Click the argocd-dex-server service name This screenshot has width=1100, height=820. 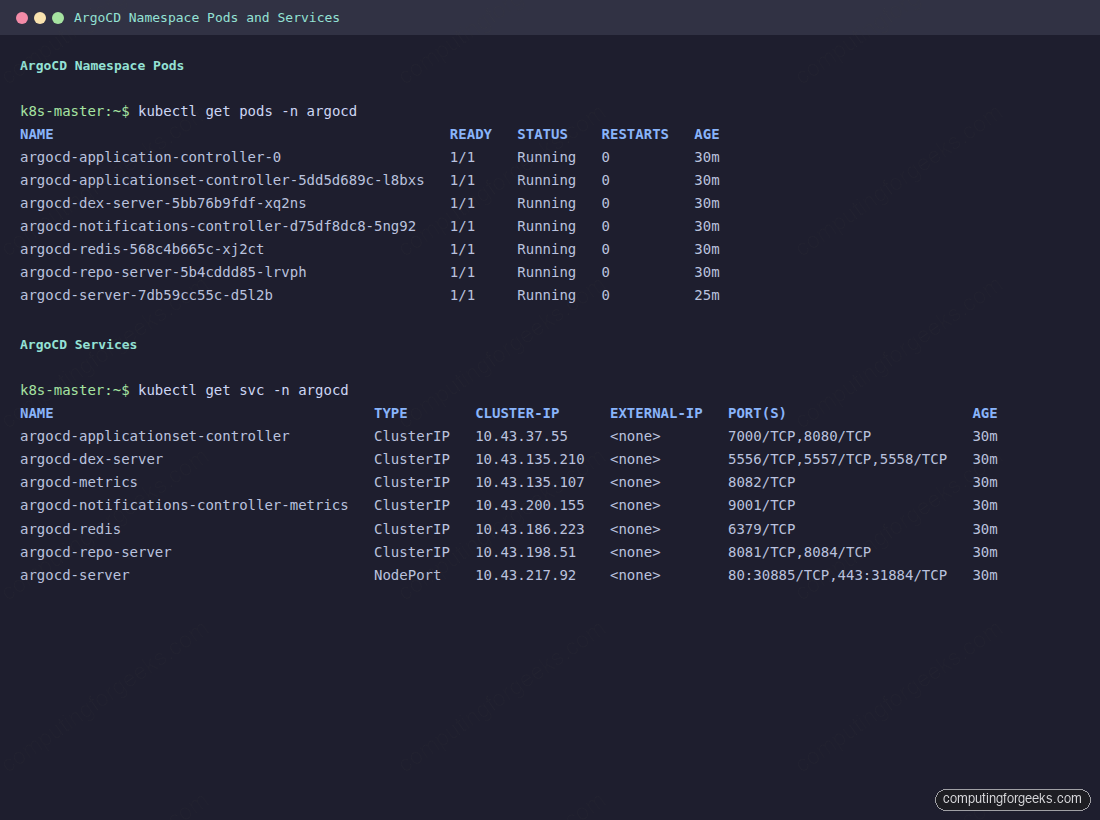pyautogui.click(x=91, y=459)
